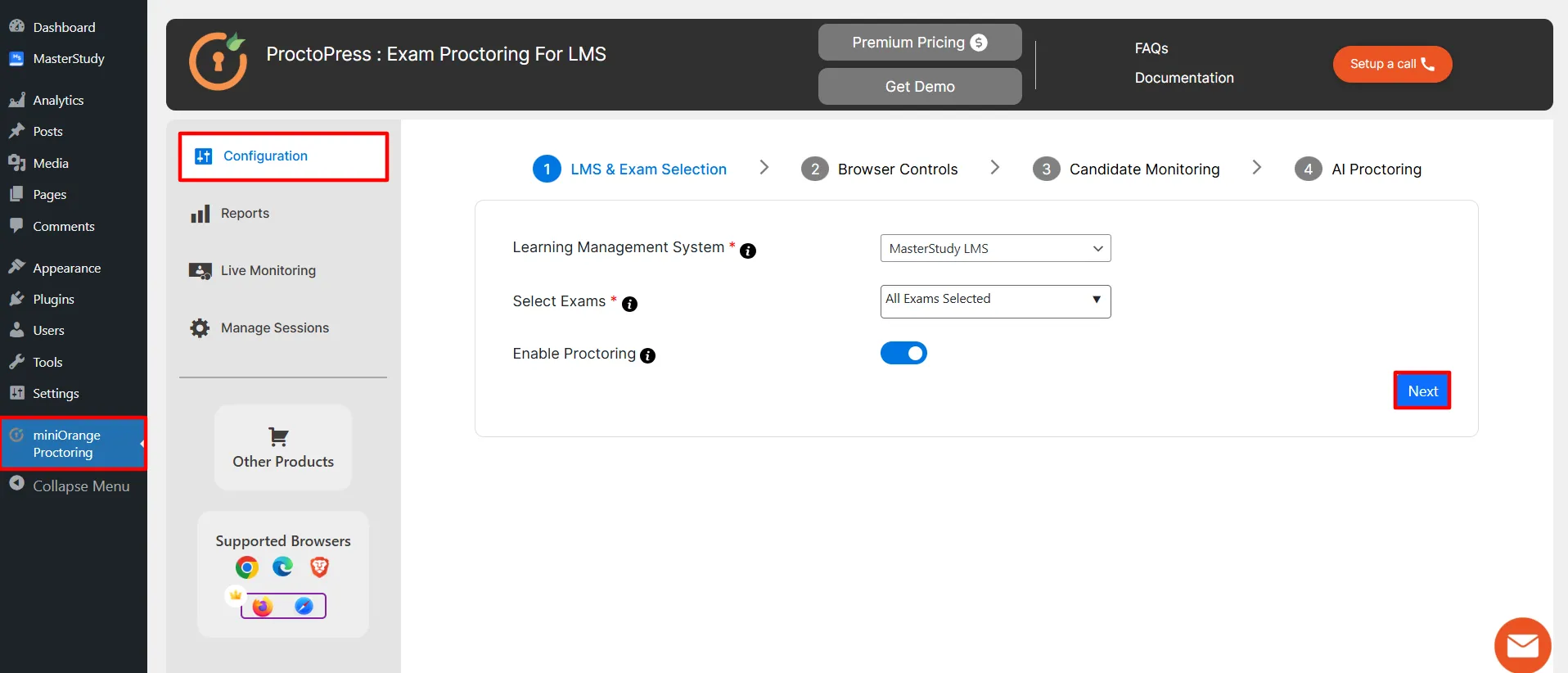Click the Chrome browser icon

coord(247,567)
